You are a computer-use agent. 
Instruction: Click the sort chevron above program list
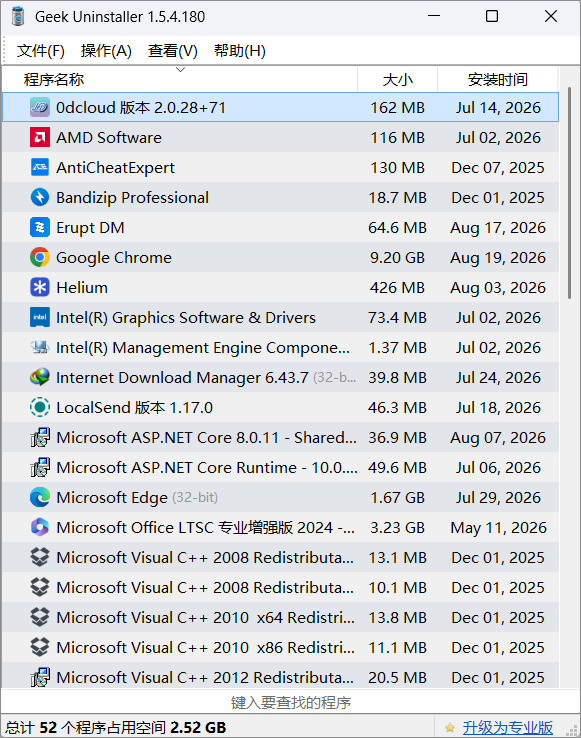pos(180,70)
